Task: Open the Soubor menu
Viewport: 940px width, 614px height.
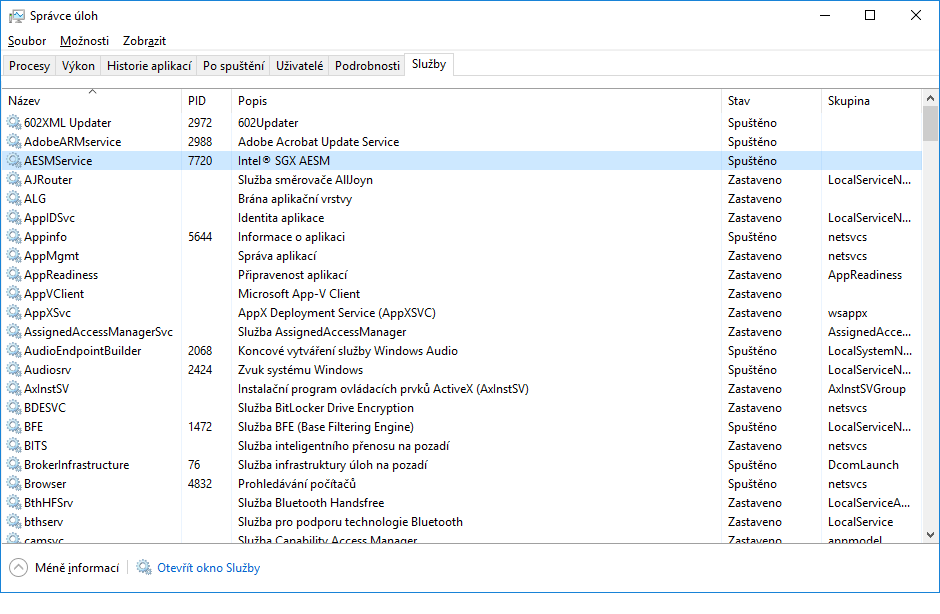Action: [27, 41]
